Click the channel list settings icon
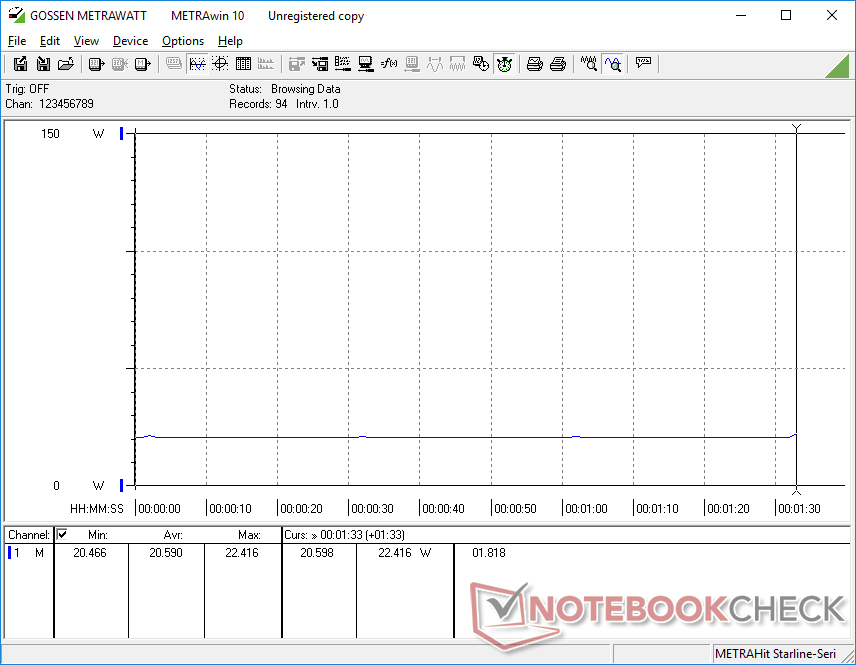856x665 pixels. click(343, 64)
